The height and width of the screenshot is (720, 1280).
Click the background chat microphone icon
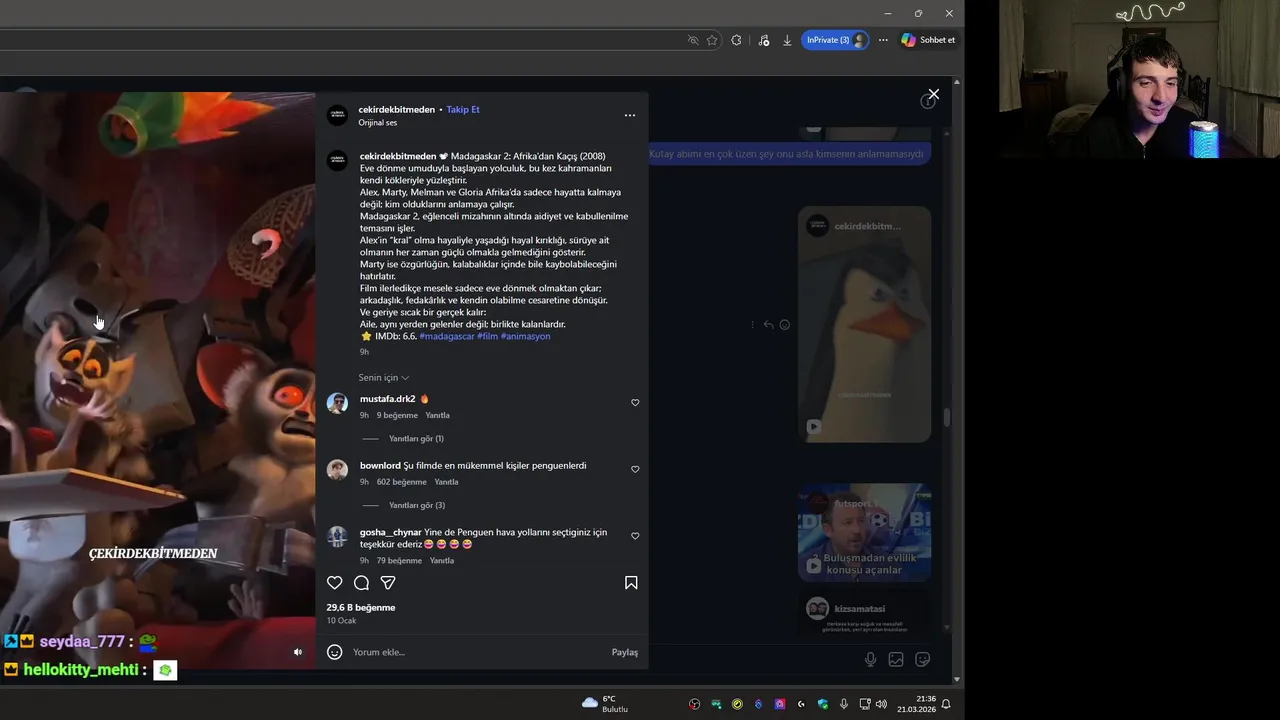point(871,659)
